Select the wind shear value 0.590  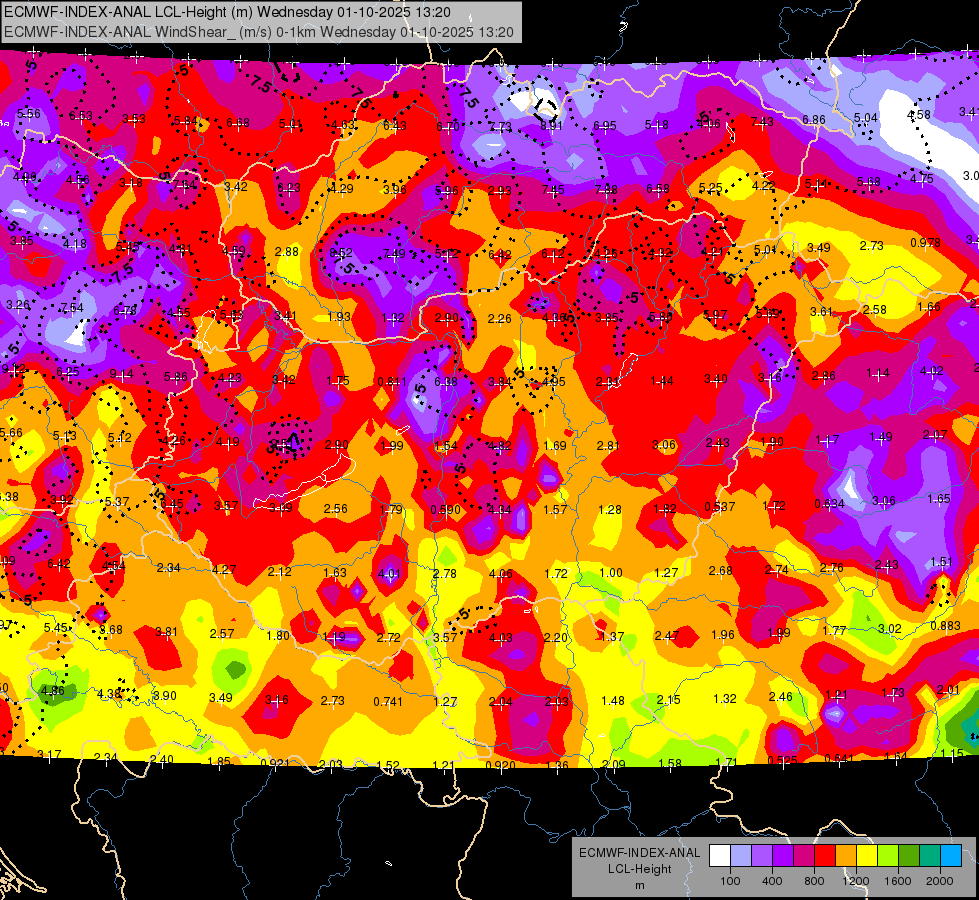(446, 510)
